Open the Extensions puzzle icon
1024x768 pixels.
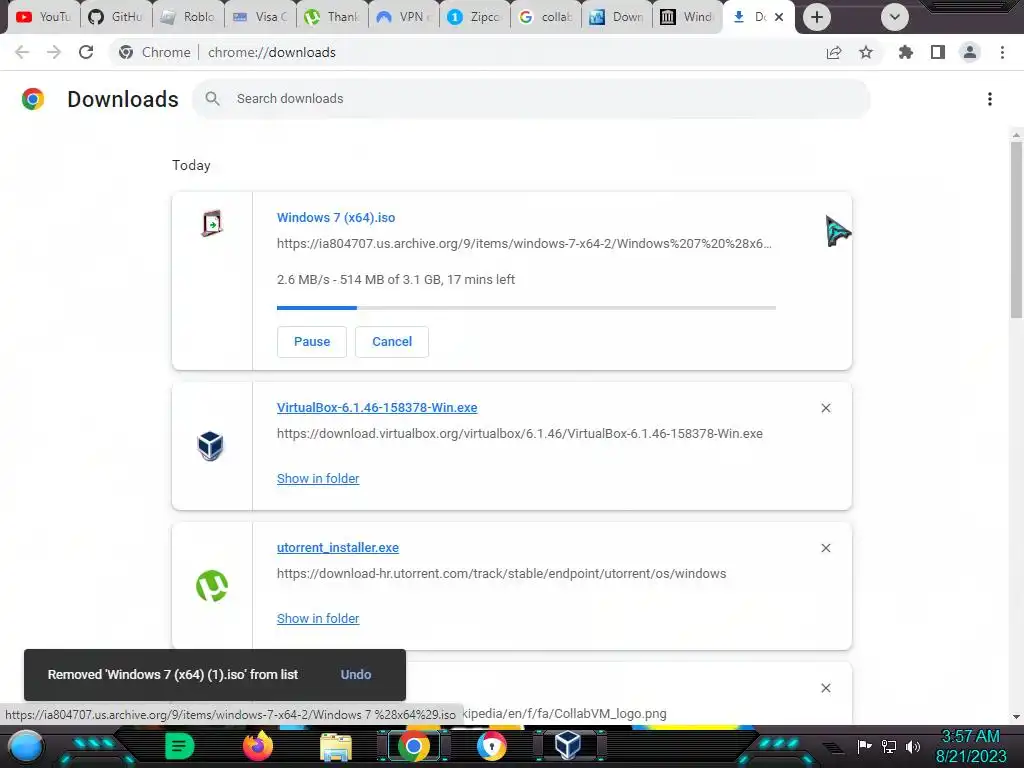[x=906, y=52]
